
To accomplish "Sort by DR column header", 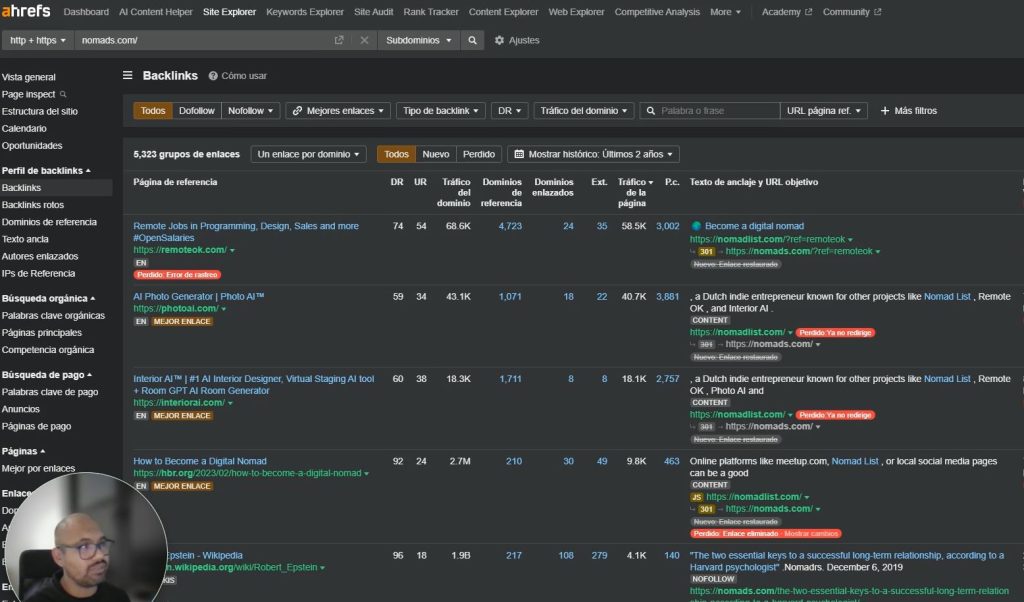I will click(396, 182).
